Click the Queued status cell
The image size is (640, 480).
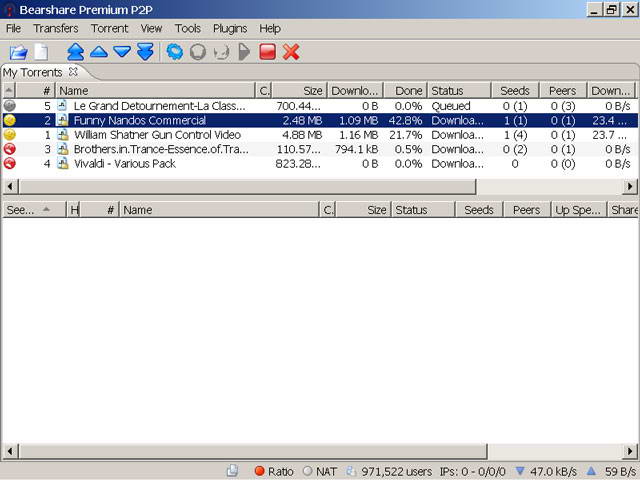[x=451, y=106]
